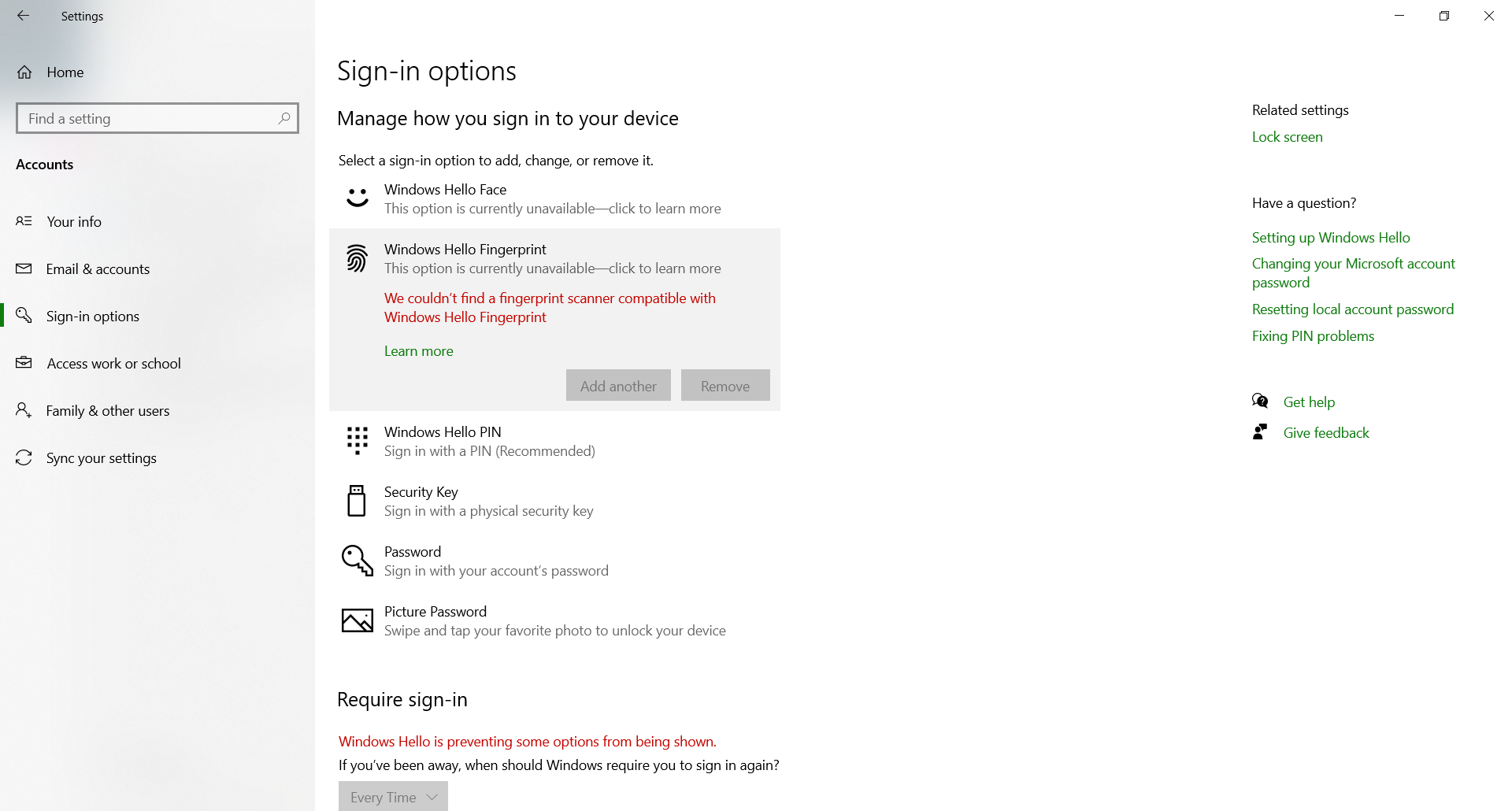Image resolution: width=1512 pixels, height=811 pixels.
Task: Click the Give feedback icon
Action: click(x=1261, y=431)
